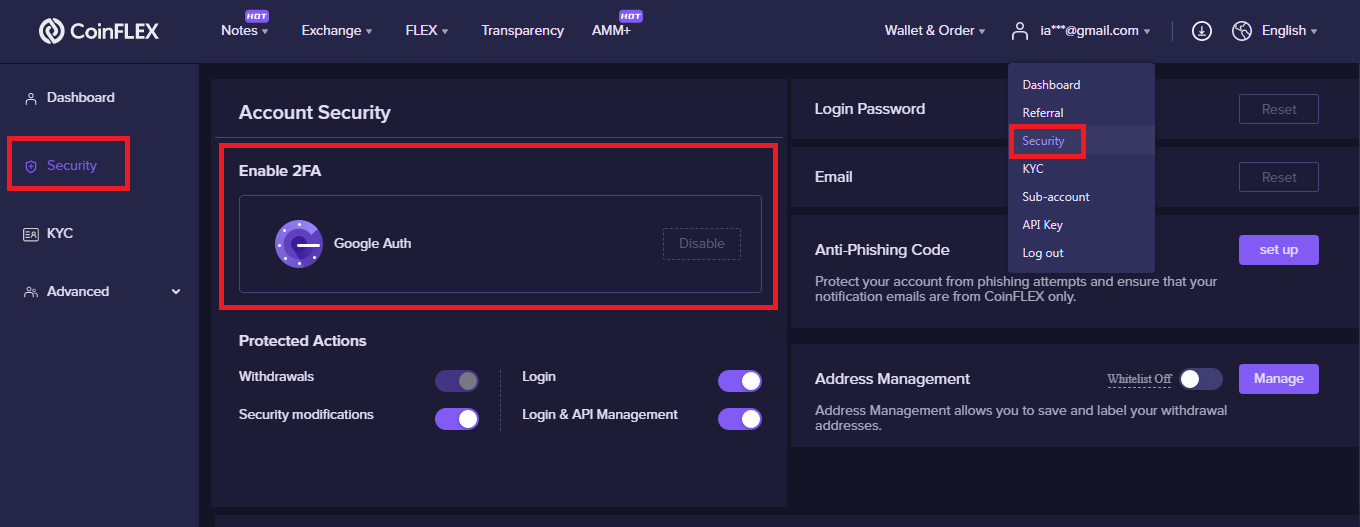Click the Dashboard person icon in the sidebar
1360x527 pixels.
click(x=30, y=98)
